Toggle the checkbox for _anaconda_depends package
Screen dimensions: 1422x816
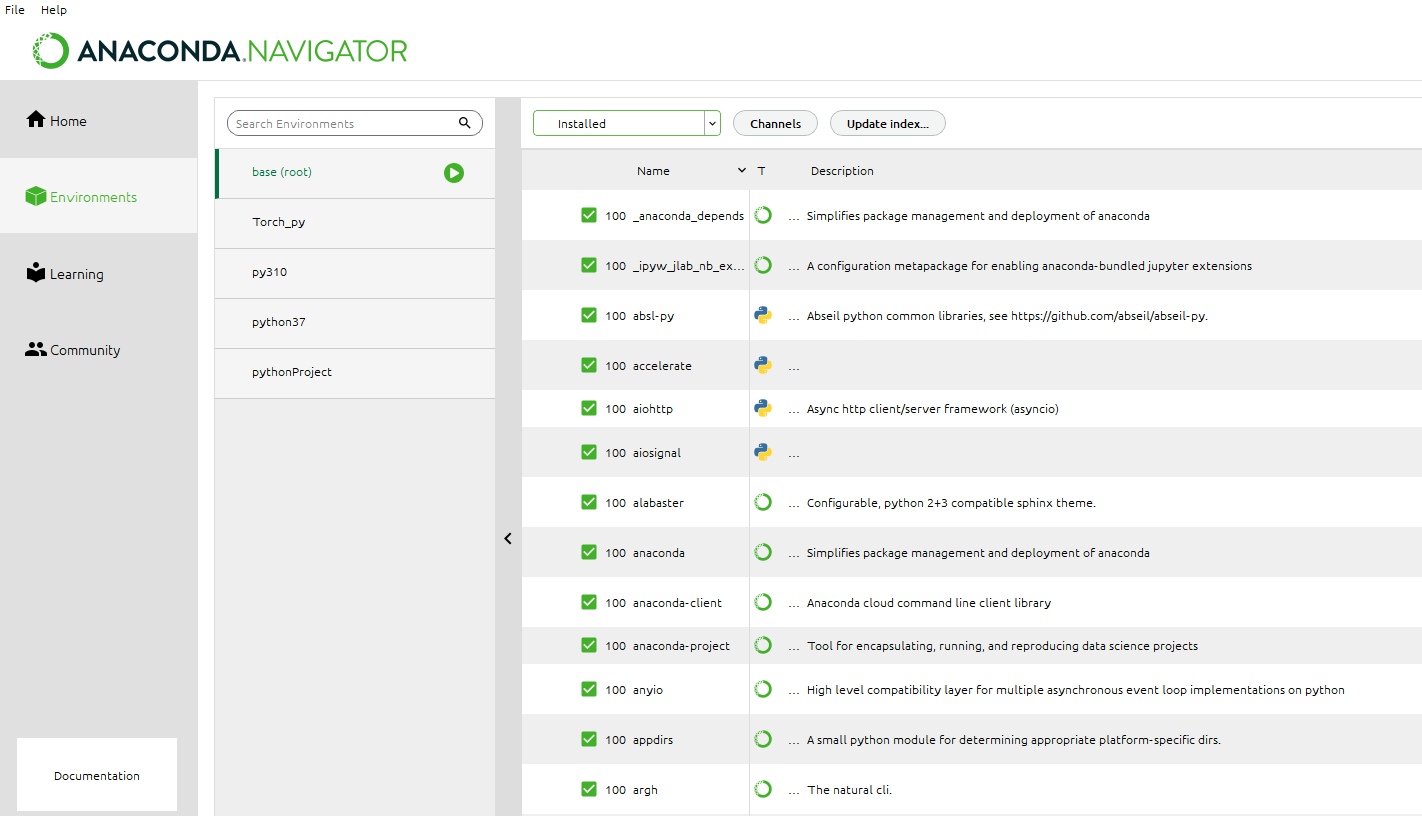(x=589, y=215)
